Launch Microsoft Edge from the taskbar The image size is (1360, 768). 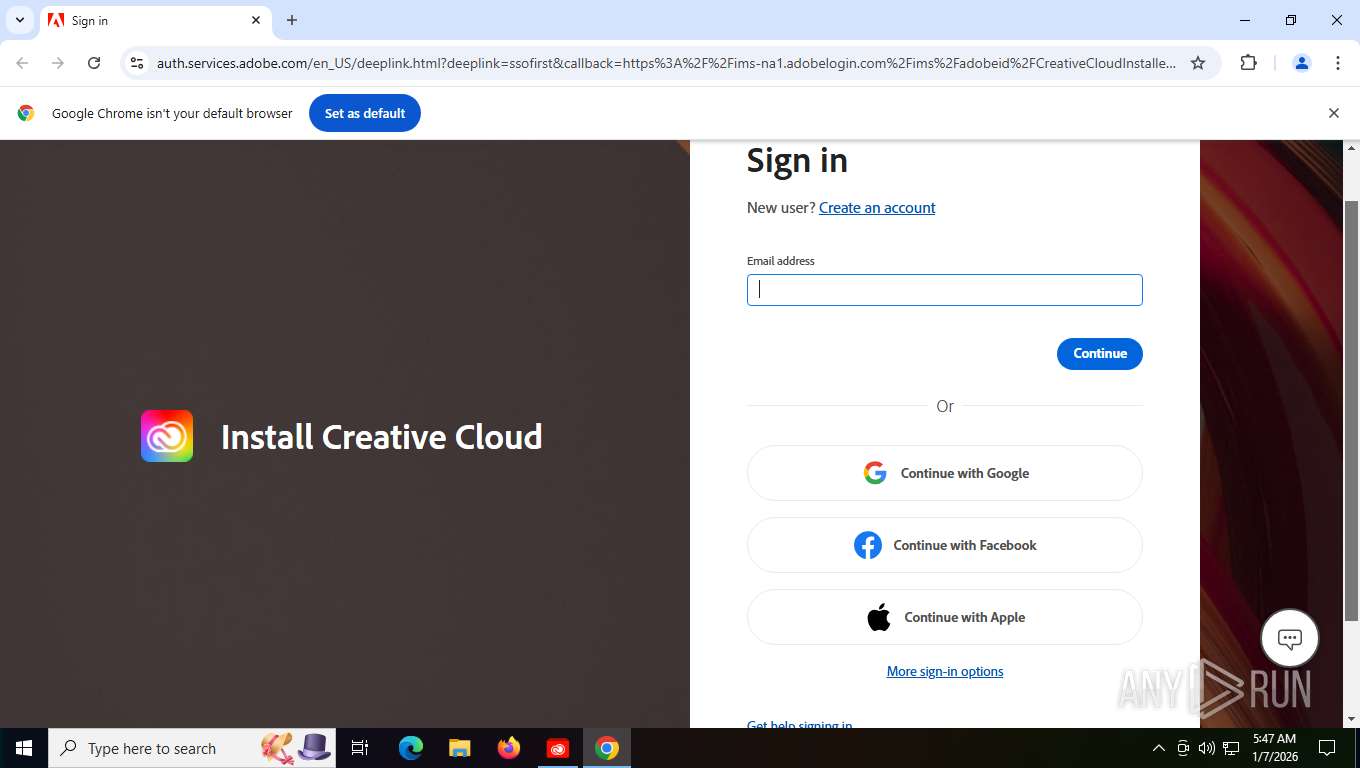(410, 748)
